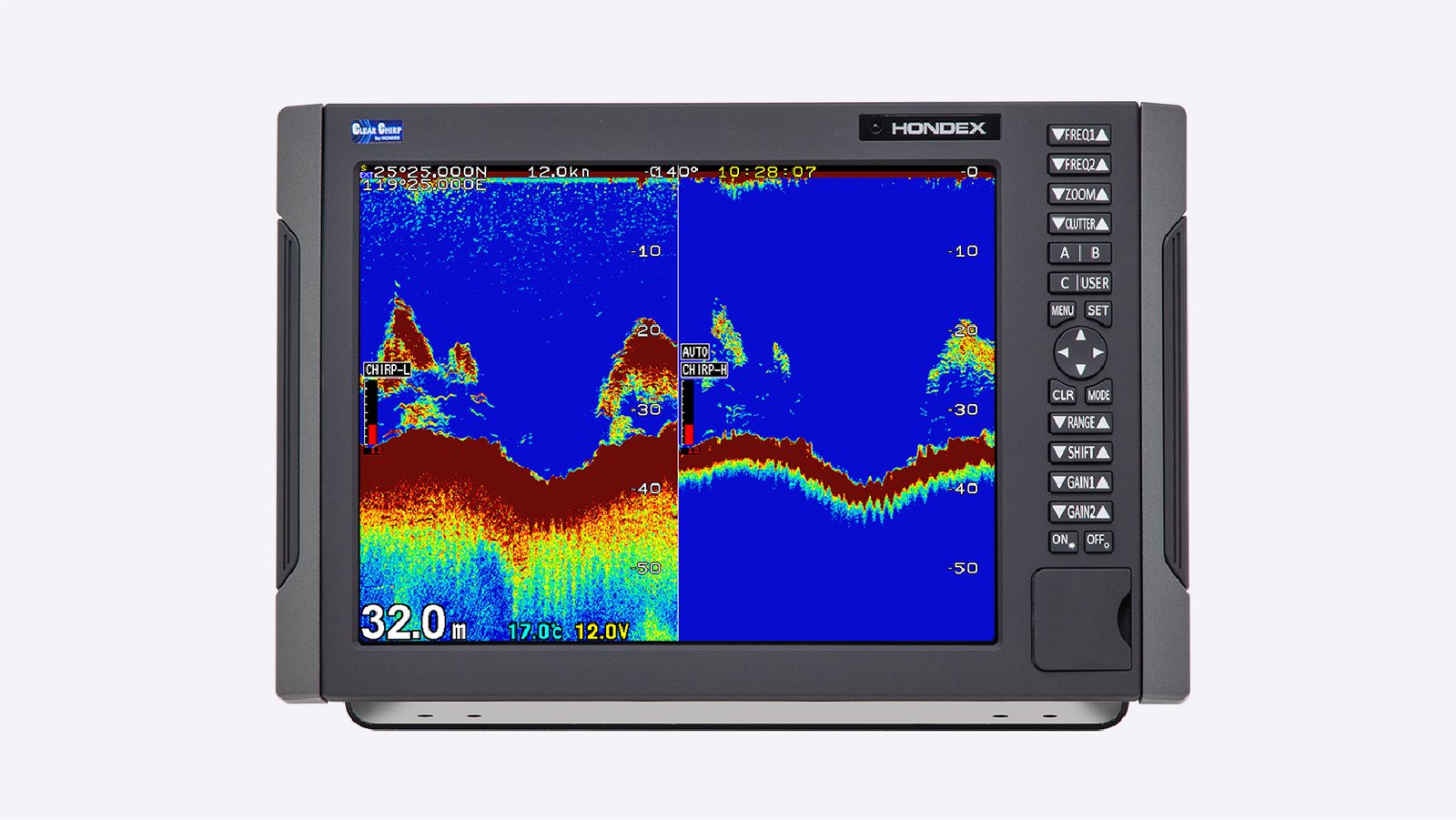The image size is (1456, 820).
Task: Raise FREQ2 using the up arrow
Action: click(1102, 165)
